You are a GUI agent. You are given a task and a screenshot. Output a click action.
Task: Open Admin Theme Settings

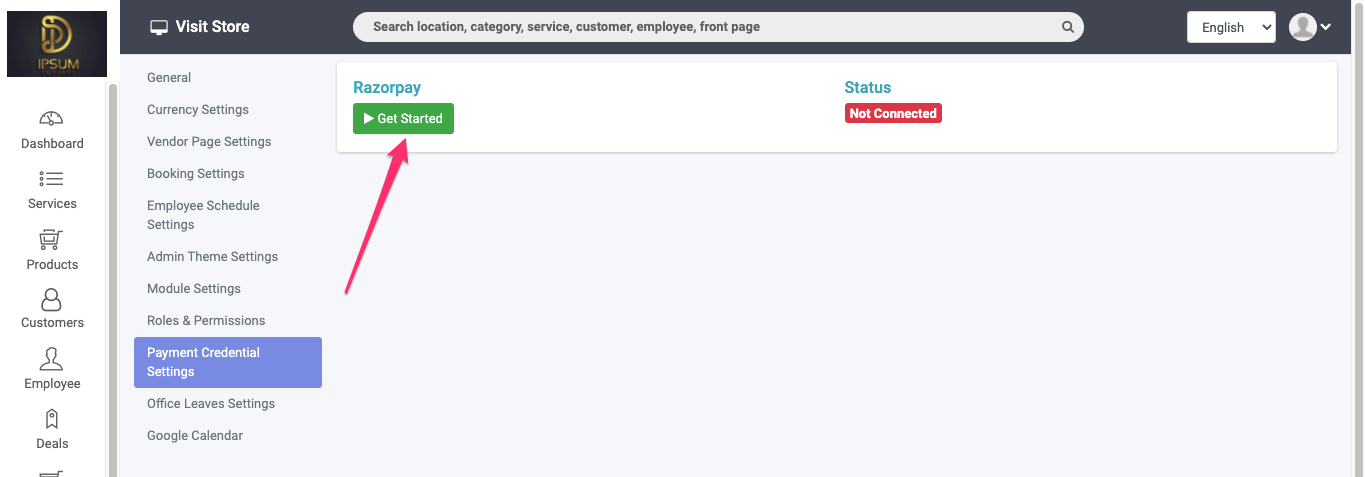click(212, 256)
